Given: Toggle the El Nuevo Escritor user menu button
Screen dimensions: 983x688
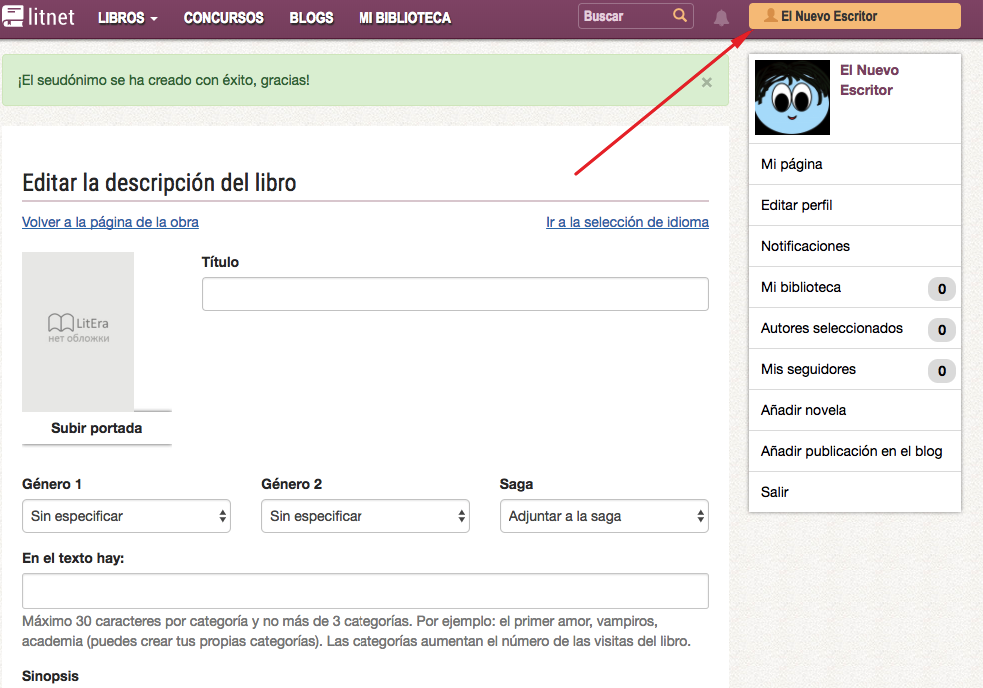Looking at the screenshot, I should pyautogui.click(x=854, y=16).
